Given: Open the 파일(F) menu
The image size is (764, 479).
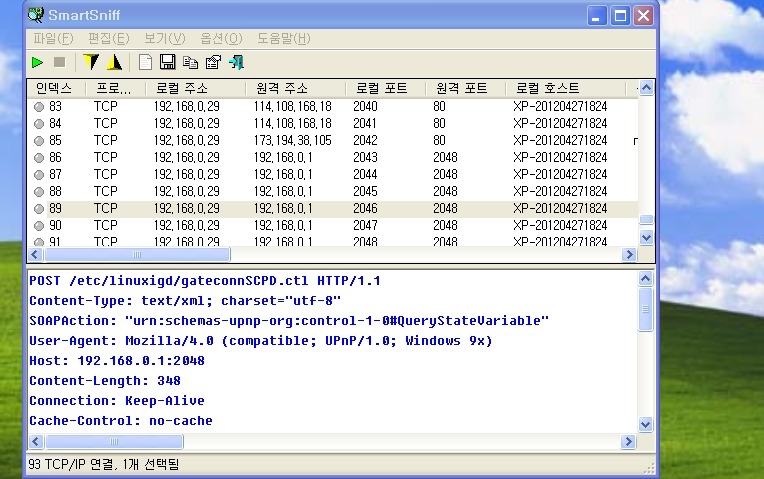Looking at the screenshot, I should [53, 38].
